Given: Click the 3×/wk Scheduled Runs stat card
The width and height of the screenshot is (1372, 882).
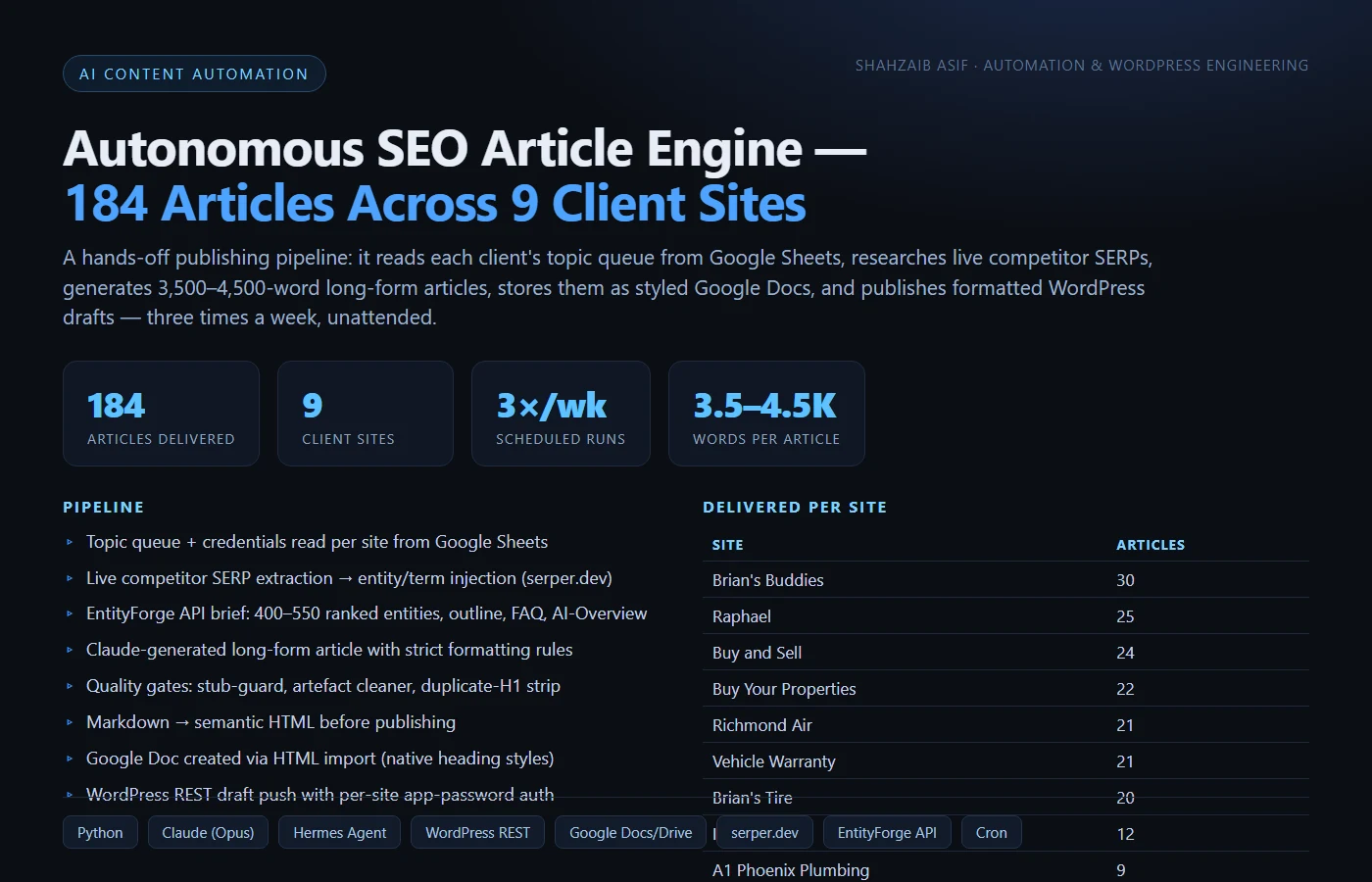Looking at the screenshot, I should tap(561, 414).
